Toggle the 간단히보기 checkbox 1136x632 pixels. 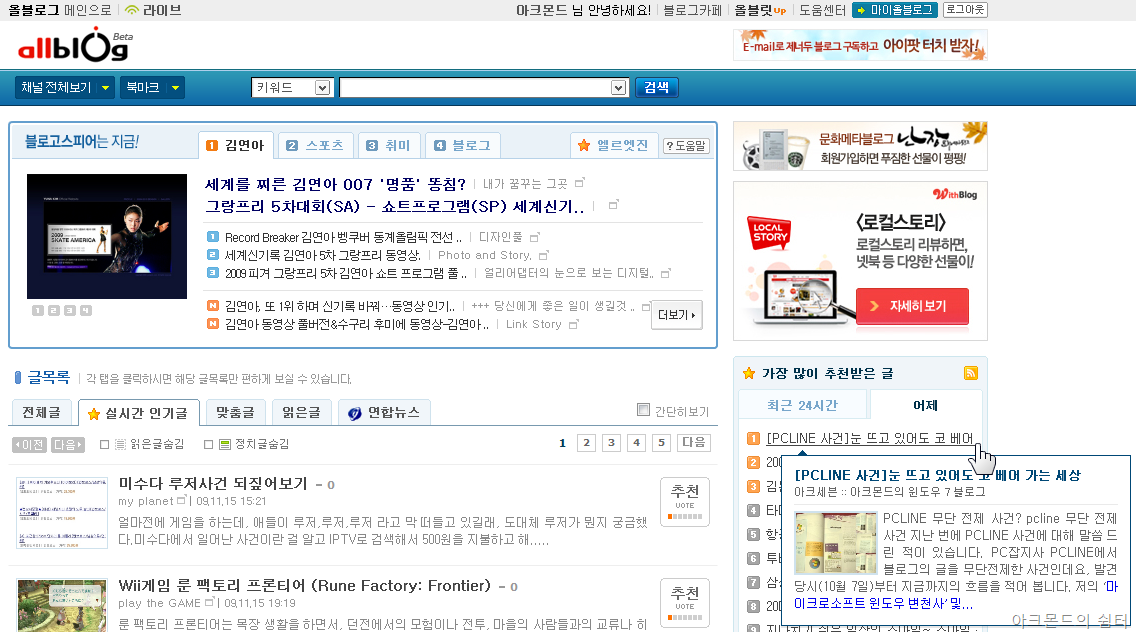(643, 409)
